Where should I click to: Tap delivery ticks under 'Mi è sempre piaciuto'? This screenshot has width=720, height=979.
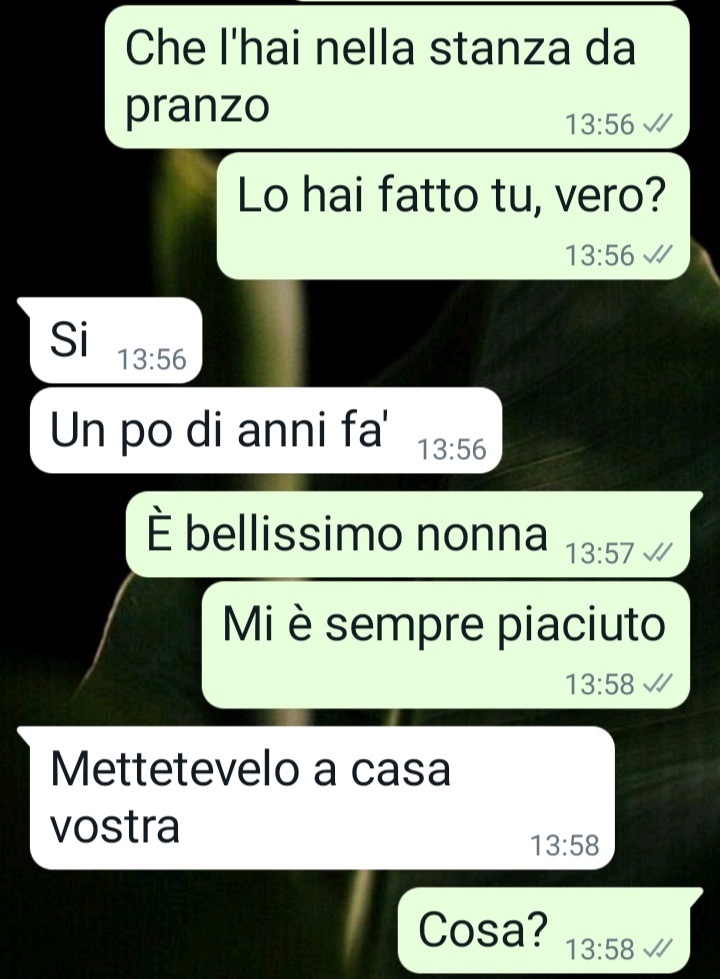658,684
